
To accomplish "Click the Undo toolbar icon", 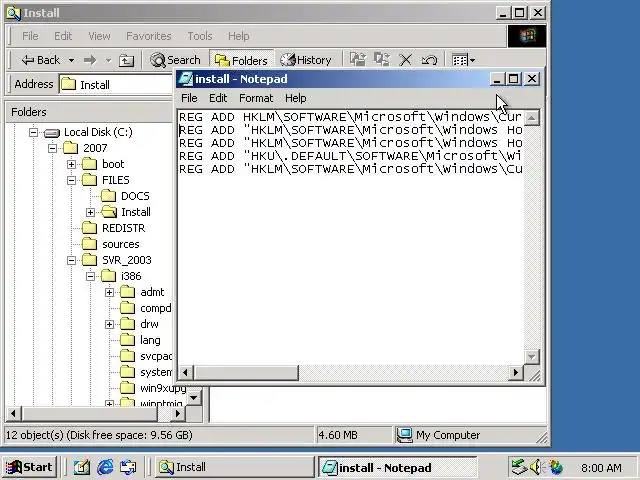I will [429, 60].
